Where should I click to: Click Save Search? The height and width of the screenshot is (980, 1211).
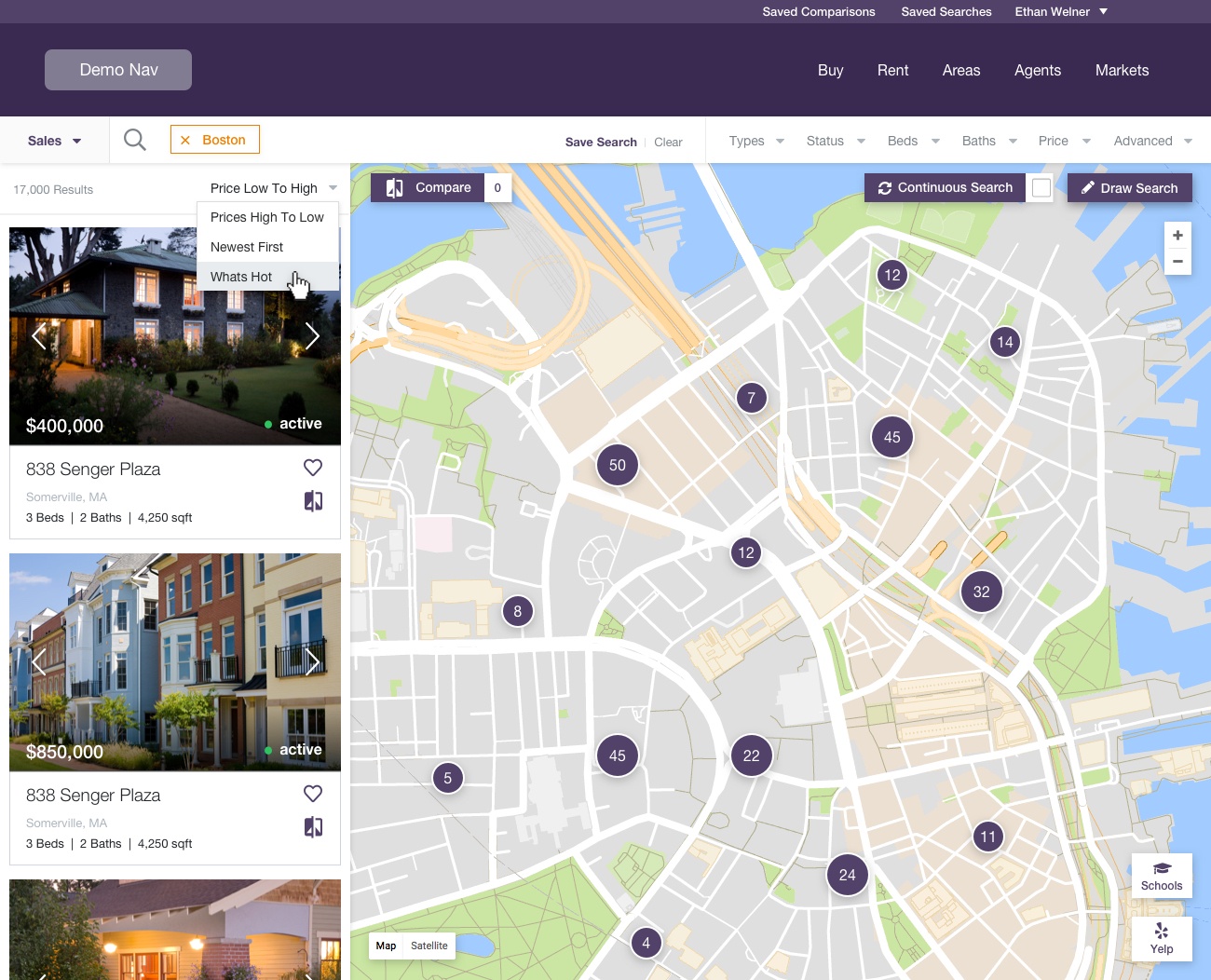click(x=601, y=142)
